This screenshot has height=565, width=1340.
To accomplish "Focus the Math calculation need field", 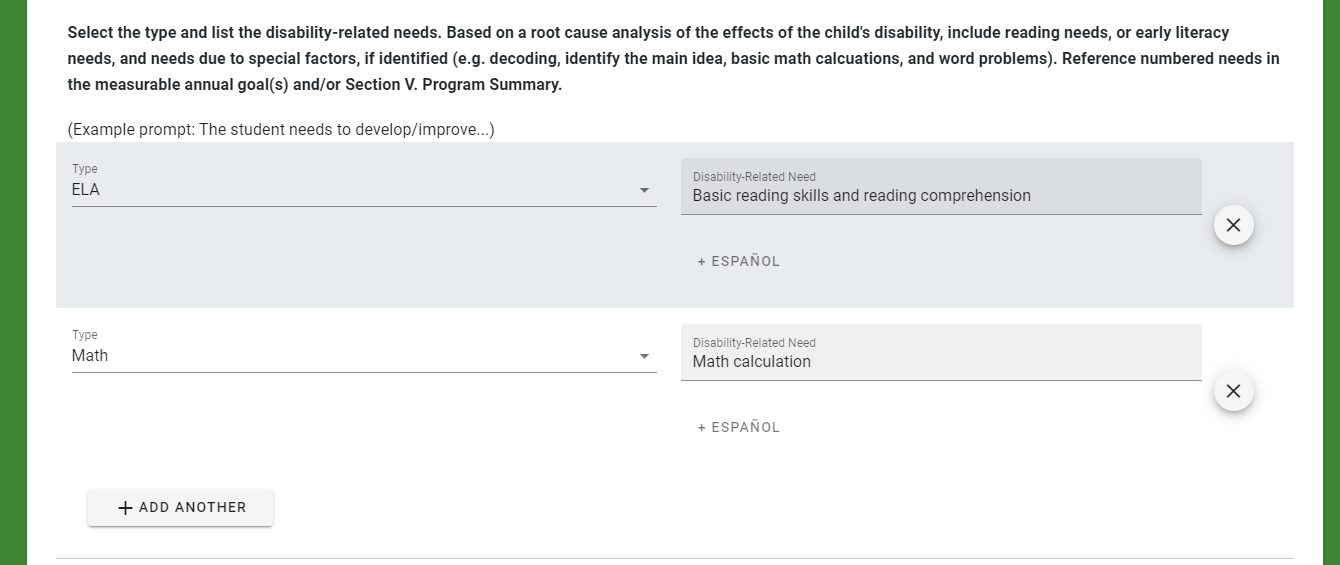I will click(x=941, y=352).
